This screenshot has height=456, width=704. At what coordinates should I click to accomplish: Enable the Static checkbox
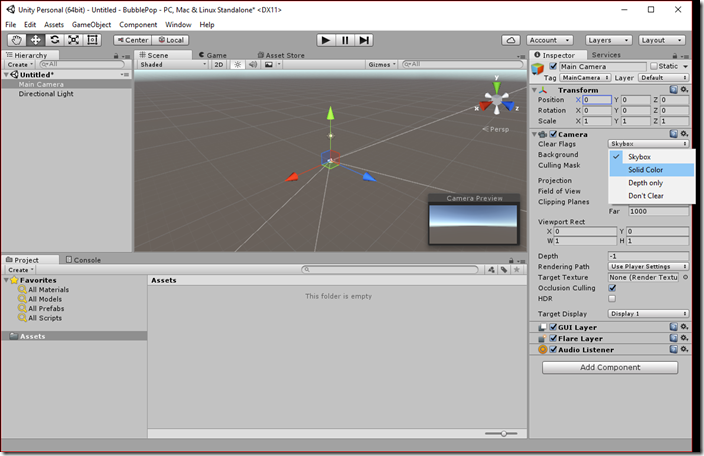(x=654, y=66)
